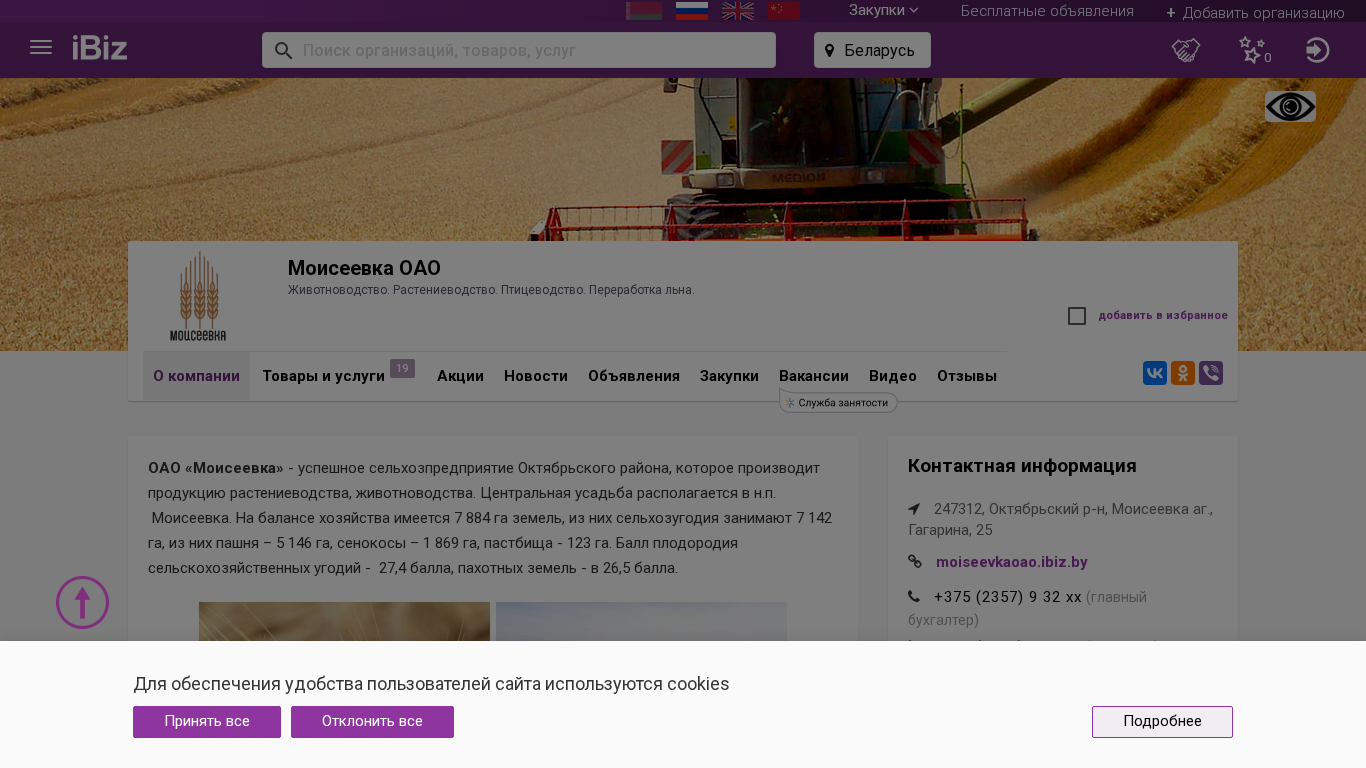This screenshot has width=1366, height=768.
Task: Click Принять все cookies button
Action: tap(207, 722)
